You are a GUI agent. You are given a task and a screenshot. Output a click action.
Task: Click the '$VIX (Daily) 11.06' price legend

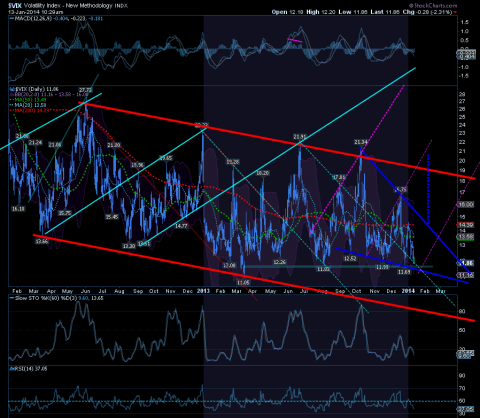[x=35, y=89]
